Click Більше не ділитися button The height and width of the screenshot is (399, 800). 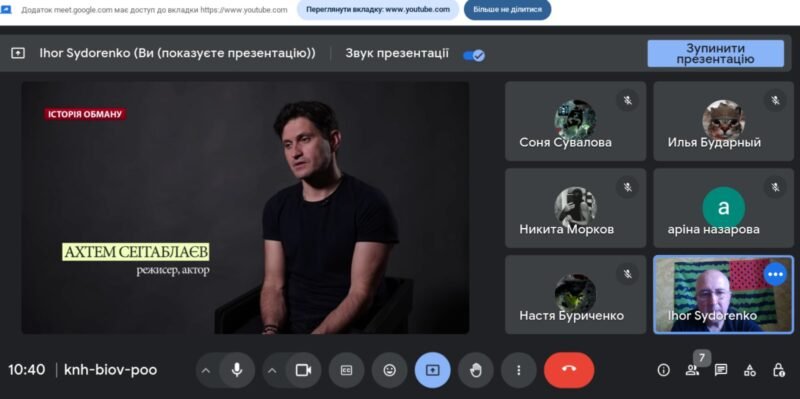(507, 10)
